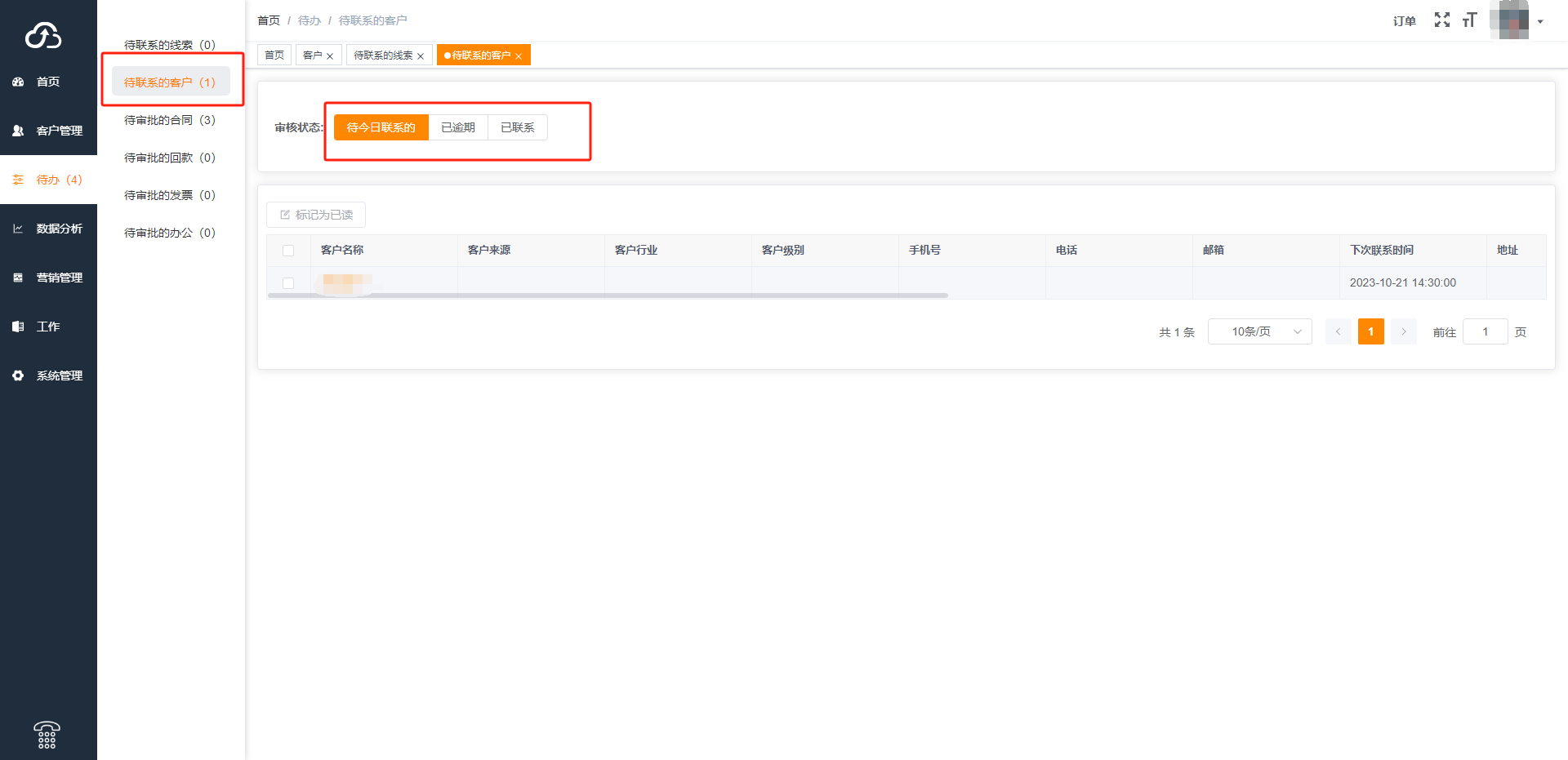Image resolution: width=1568 pixels, height=760 pixels.
Task: Switch to the 首页 tab
Action: (x=274, y=55)
